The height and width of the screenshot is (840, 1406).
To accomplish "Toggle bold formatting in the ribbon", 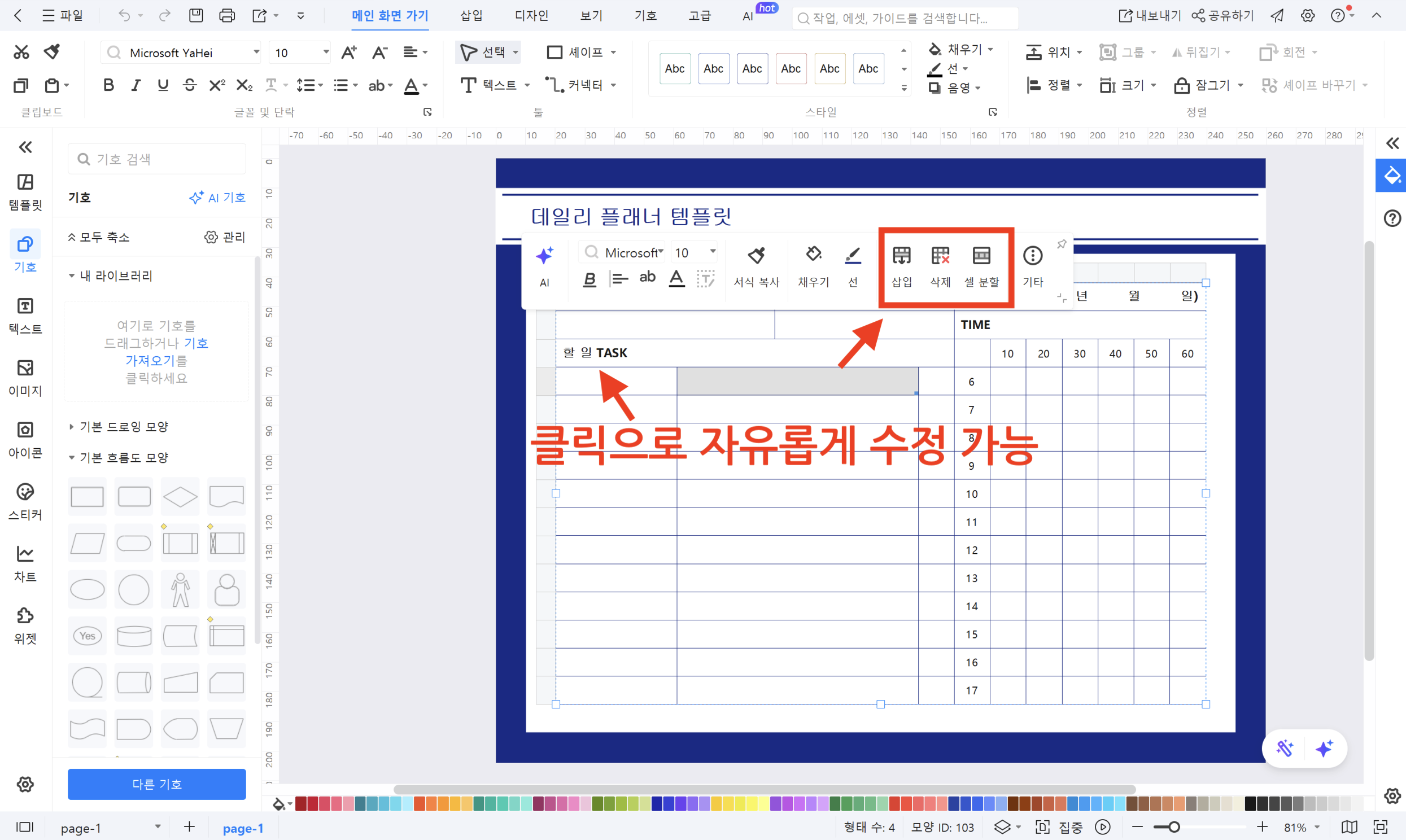I will pyautogui.click(x=108, y=85).
